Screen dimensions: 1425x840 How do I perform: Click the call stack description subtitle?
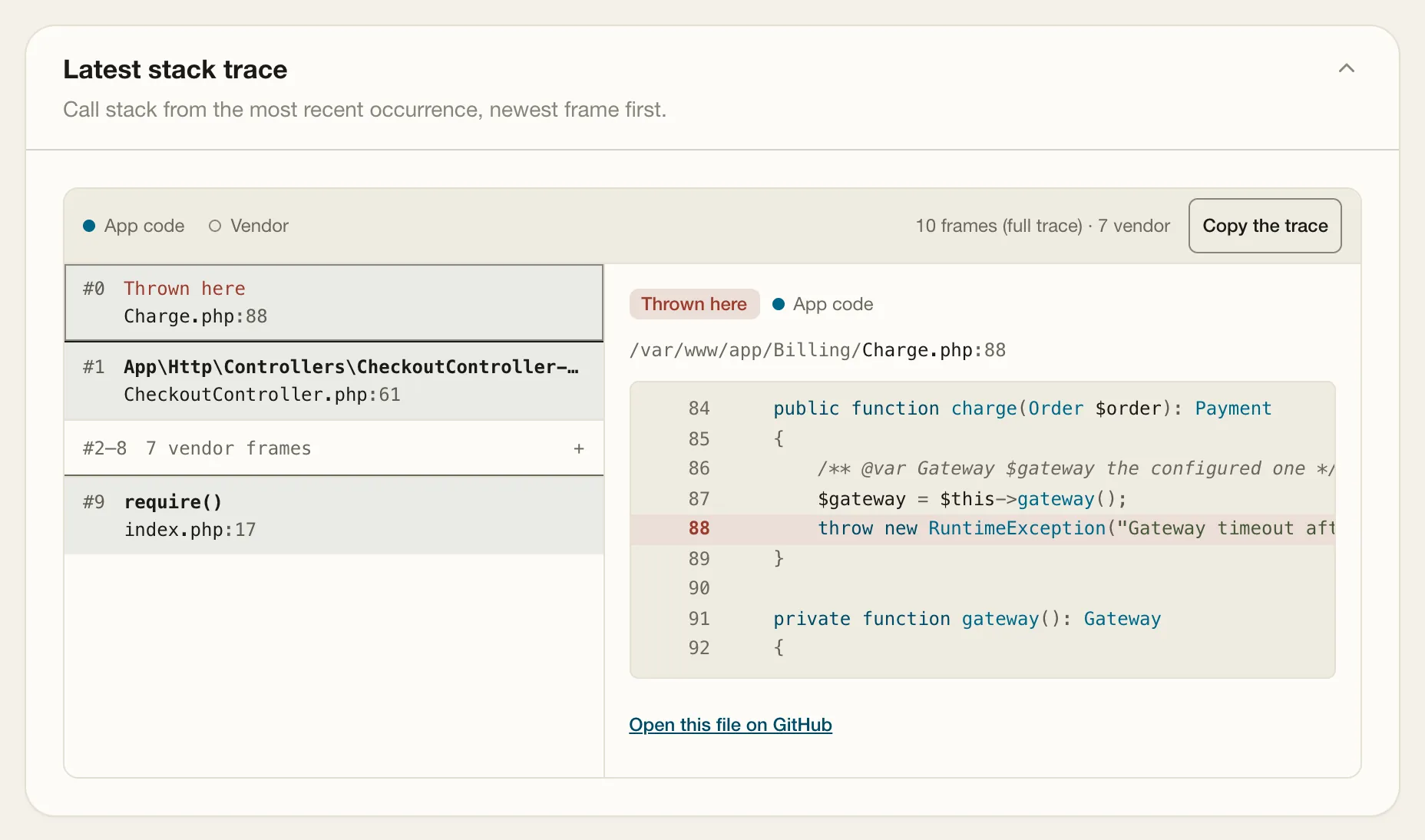pos(365,110)
